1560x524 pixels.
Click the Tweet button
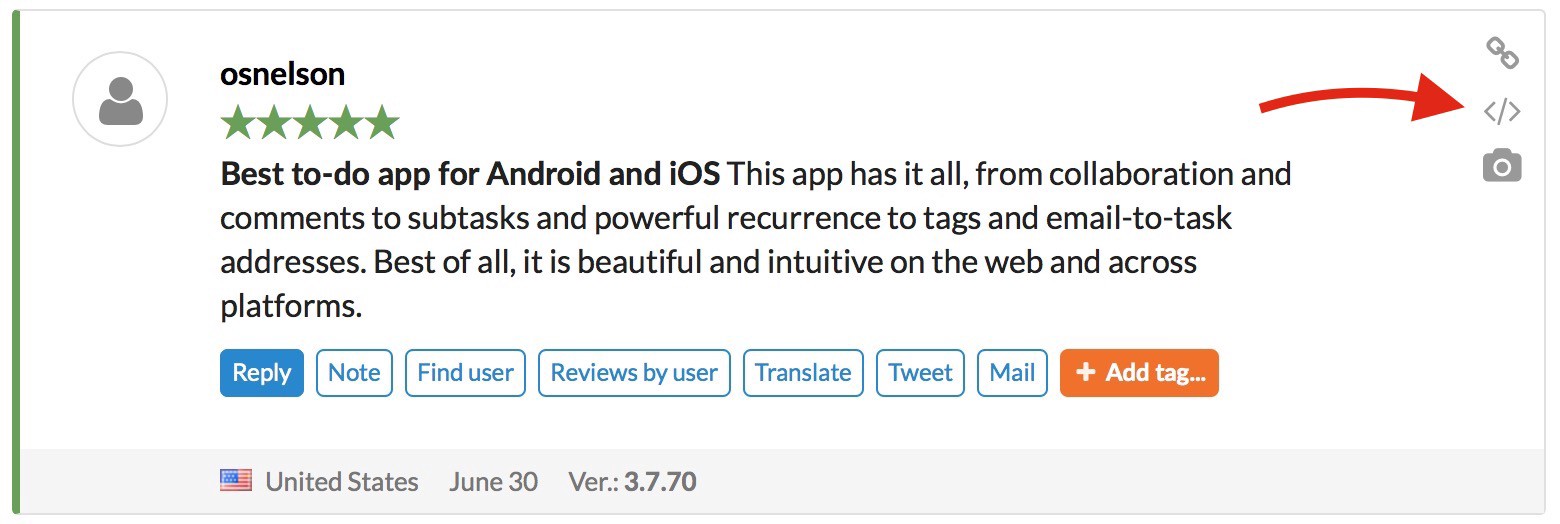click(x=920, y=373)
